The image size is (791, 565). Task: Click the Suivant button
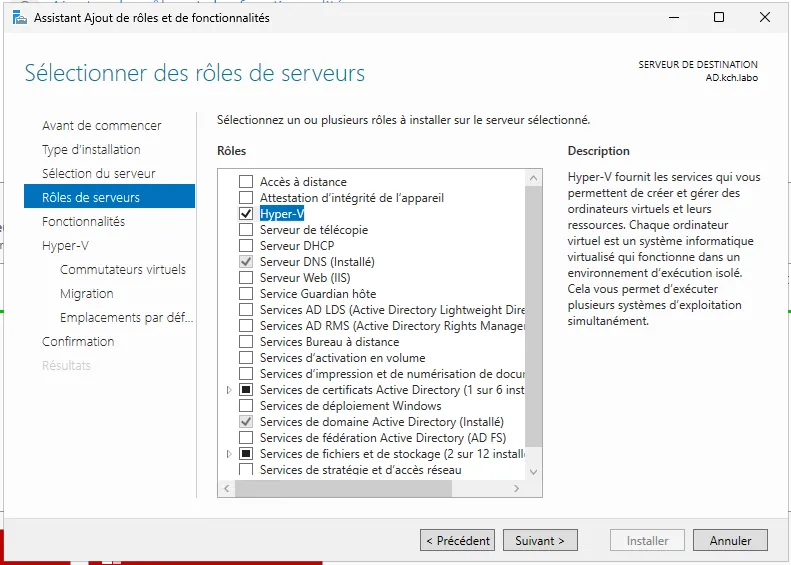(540, 541)
